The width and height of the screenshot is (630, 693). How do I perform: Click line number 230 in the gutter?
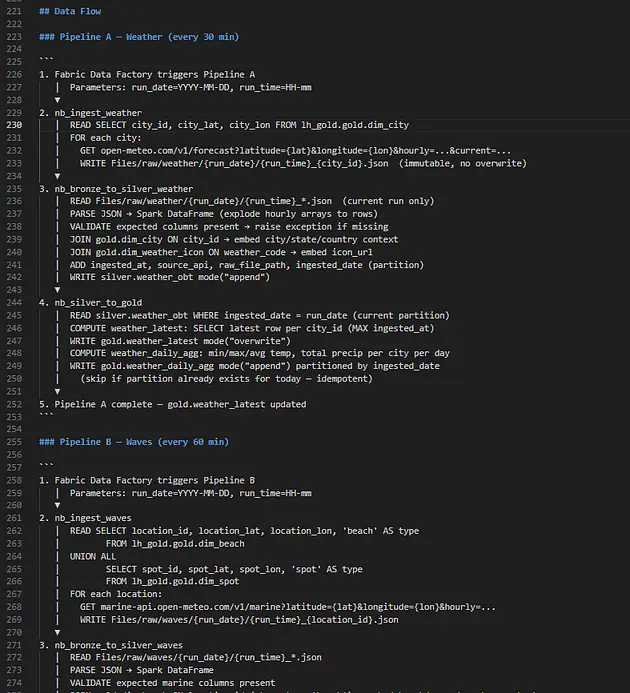[14, 125]
